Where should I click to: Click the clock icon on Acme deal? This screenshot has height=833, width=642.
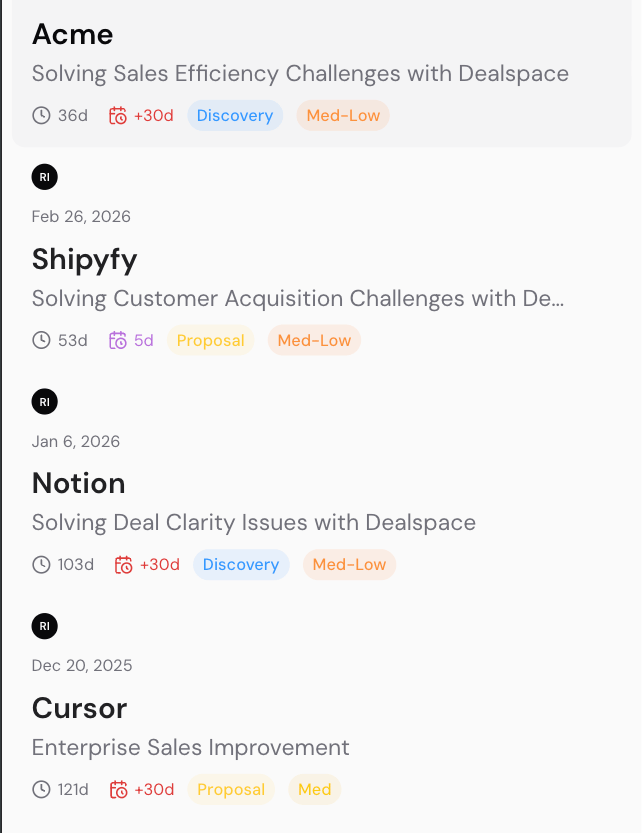41,116
